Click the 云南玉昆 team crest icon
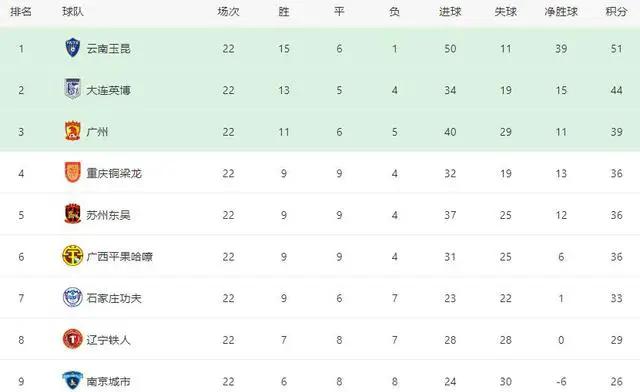Viewport: 640px width, 392px height. tap(73, 48)
